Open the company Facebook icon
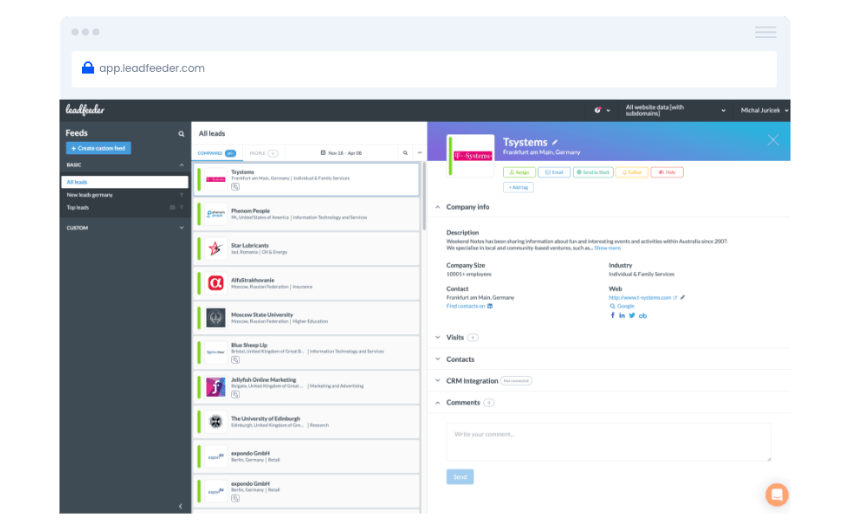Screen dimensions: 850x530 pyautogui.click(x=613, y=315)
